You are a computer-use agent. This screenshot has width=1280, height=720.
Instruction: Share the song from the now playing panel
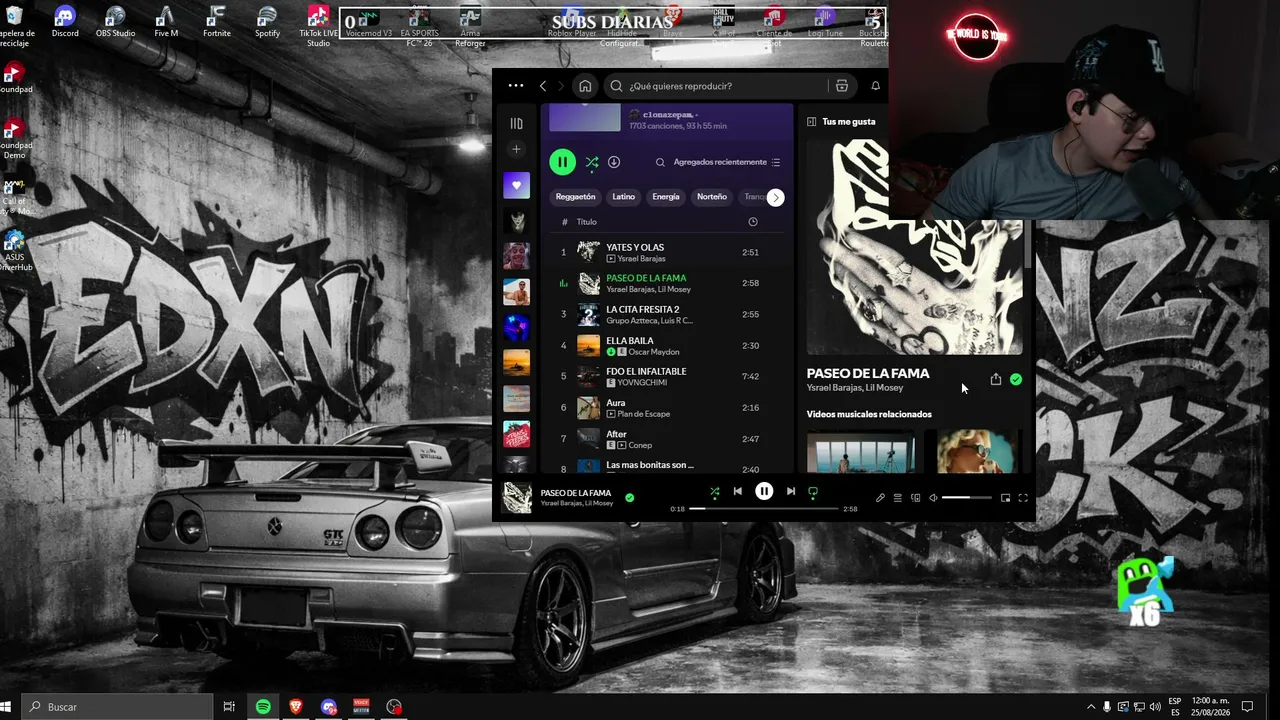click(x=995, y=379)
